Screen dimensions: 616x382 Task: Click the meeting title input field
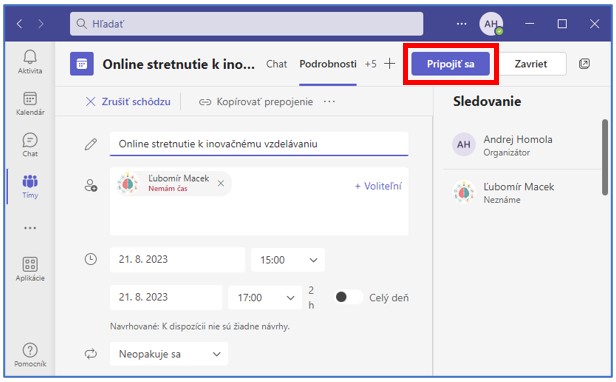[259, 144]
